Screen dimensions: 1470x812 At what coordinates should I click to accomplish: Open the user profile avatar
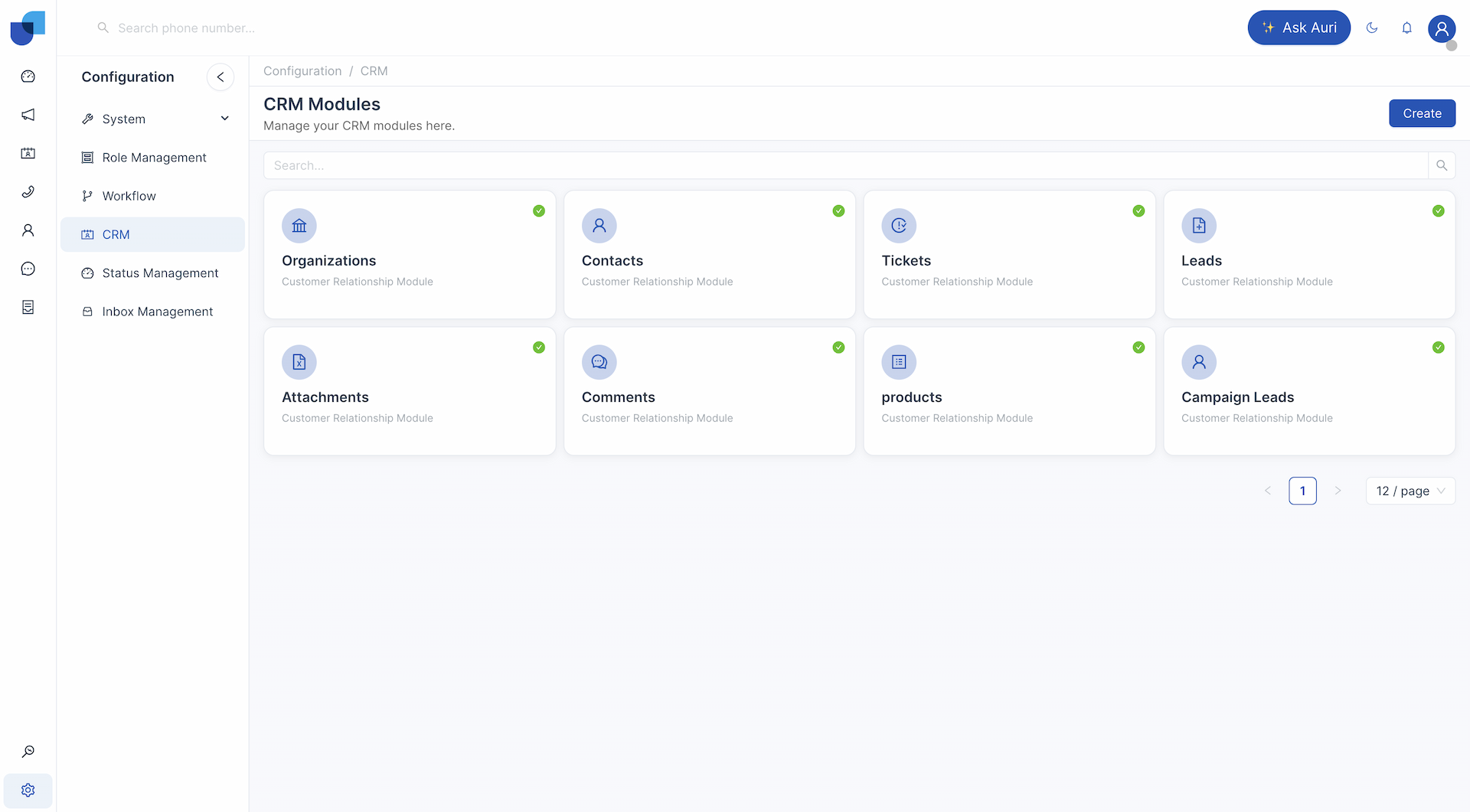(x=1442, y=29)
